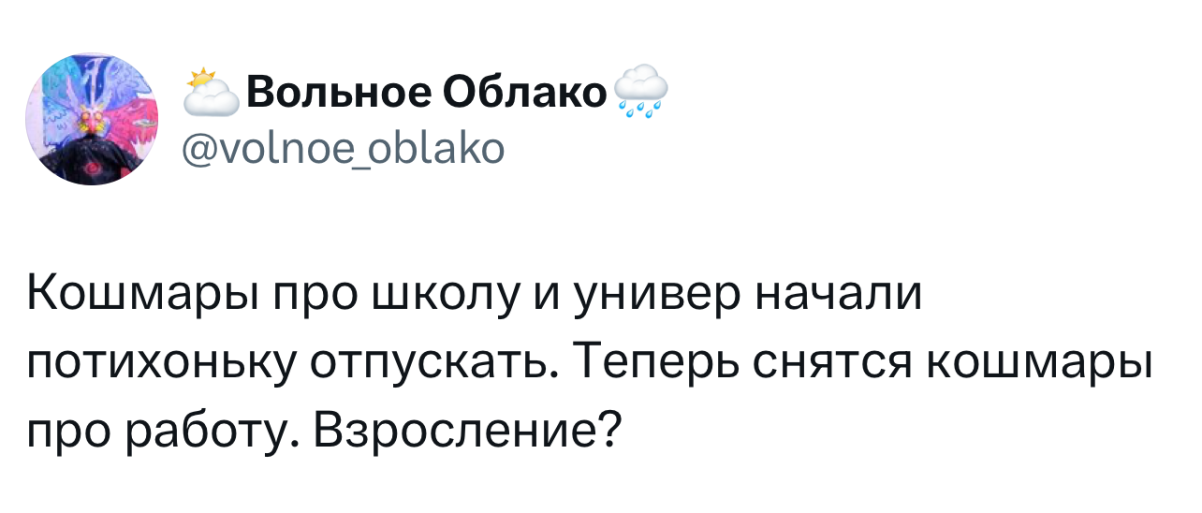1202x513 pixels.
Task: Open the Вольное Облако display name link
Action: [x=426, y=93]
